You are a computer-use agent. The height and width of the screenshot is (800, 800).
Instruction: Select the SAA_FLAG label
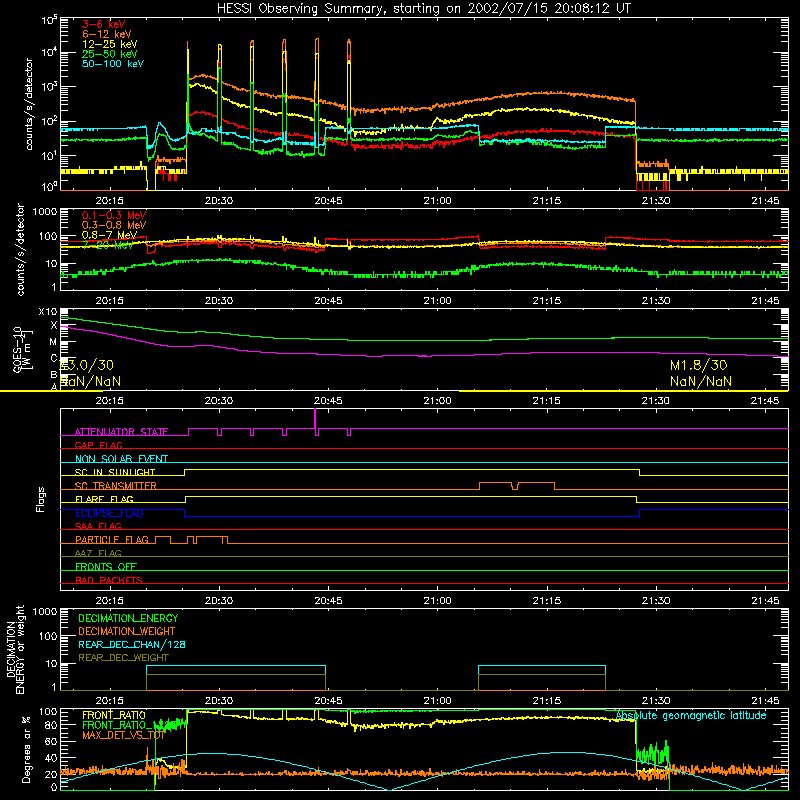pos(98,526)
